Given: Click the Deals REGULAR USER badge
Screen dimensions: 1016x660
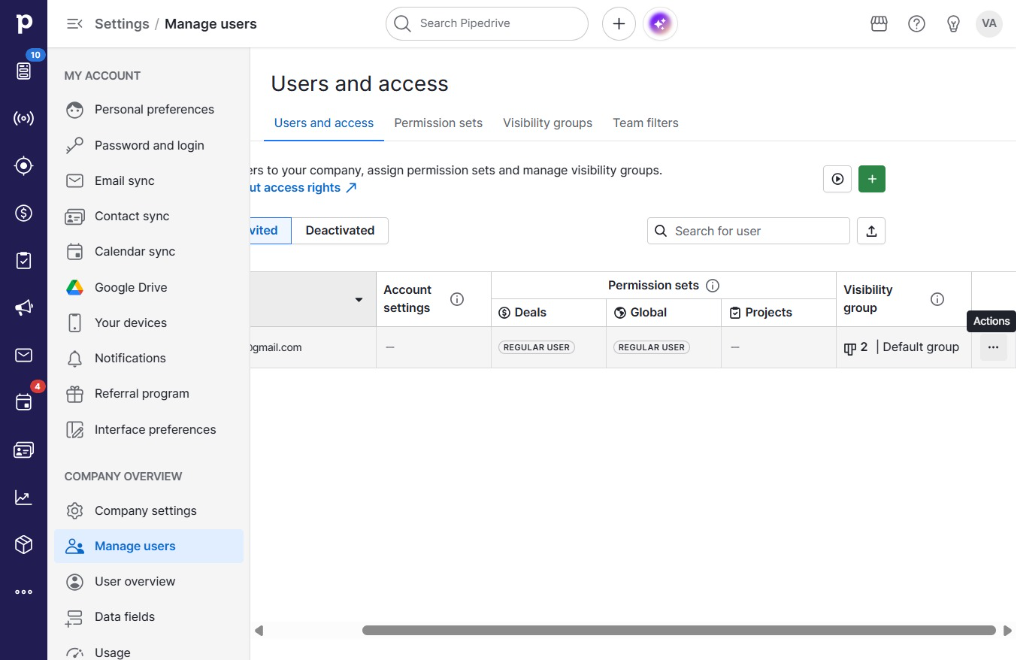Looking at the screenshot, I should point(537,348).
